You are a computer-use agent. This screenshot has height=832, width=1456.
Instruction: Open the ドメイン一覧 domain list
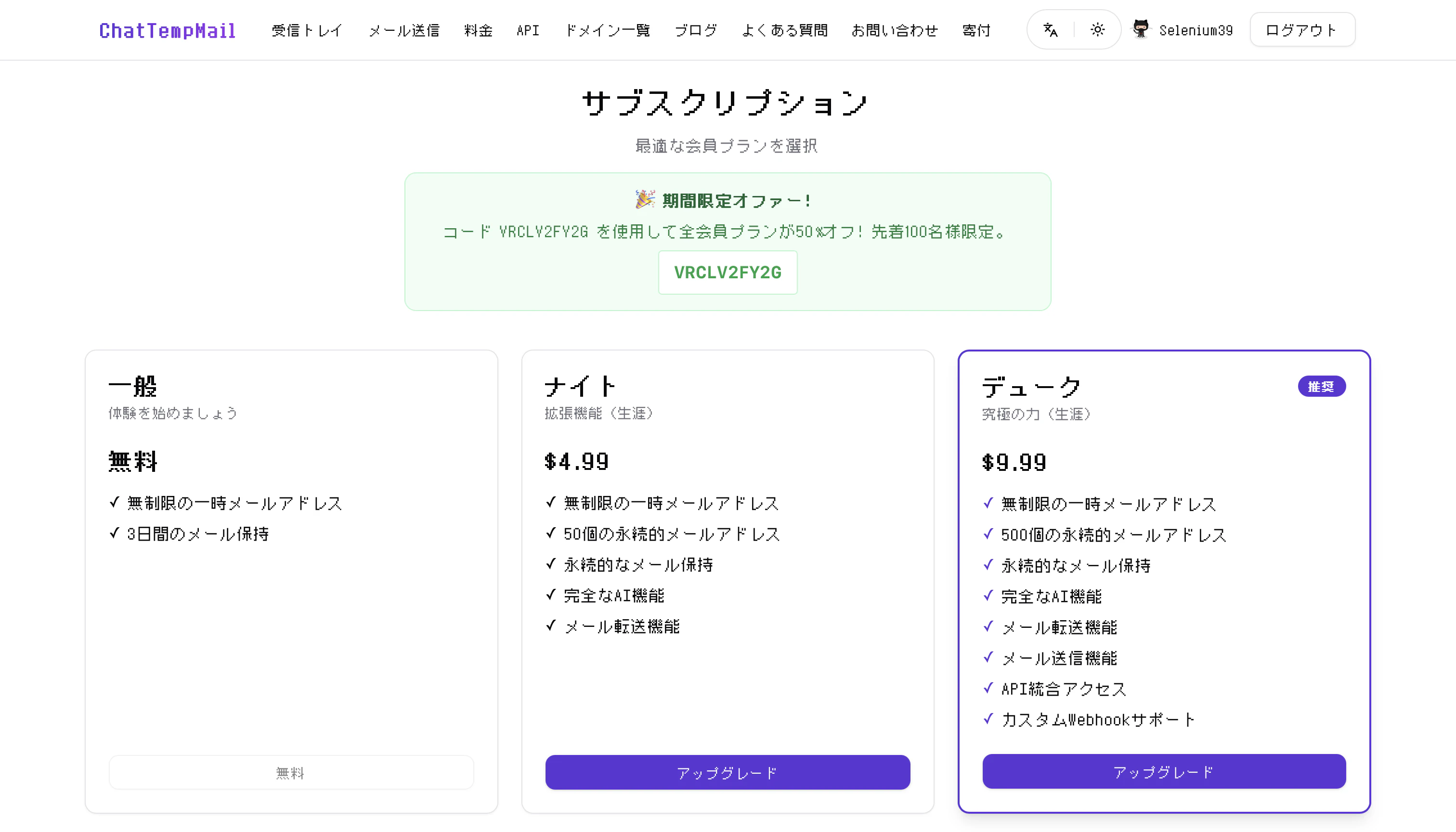coord(608,30)
